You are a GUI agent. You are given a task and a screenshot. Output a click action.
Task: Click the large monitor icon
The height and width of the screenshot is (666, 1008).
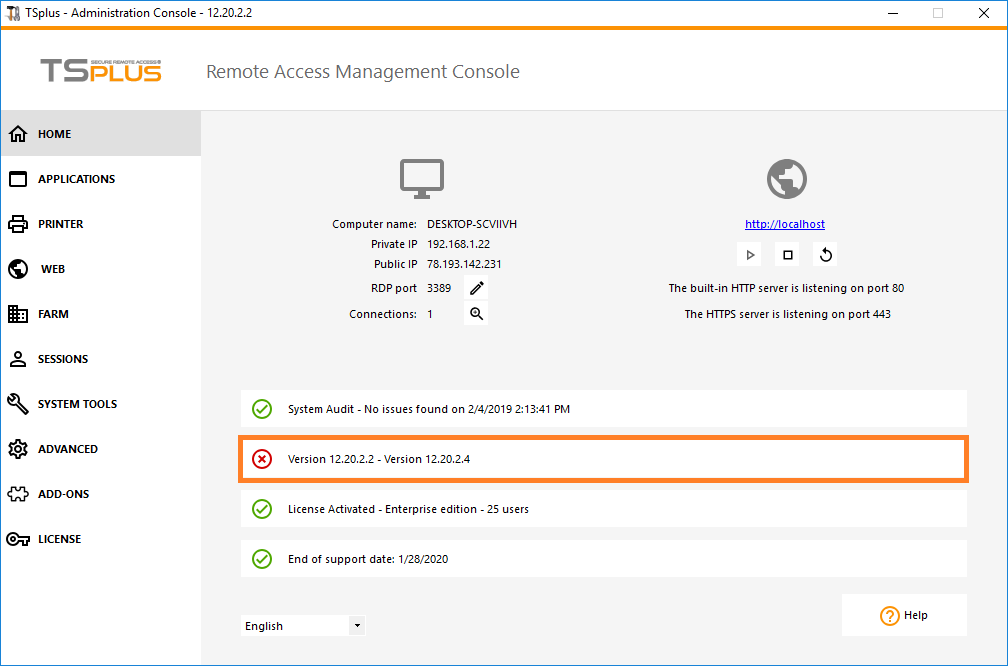[x=422, y=179]
